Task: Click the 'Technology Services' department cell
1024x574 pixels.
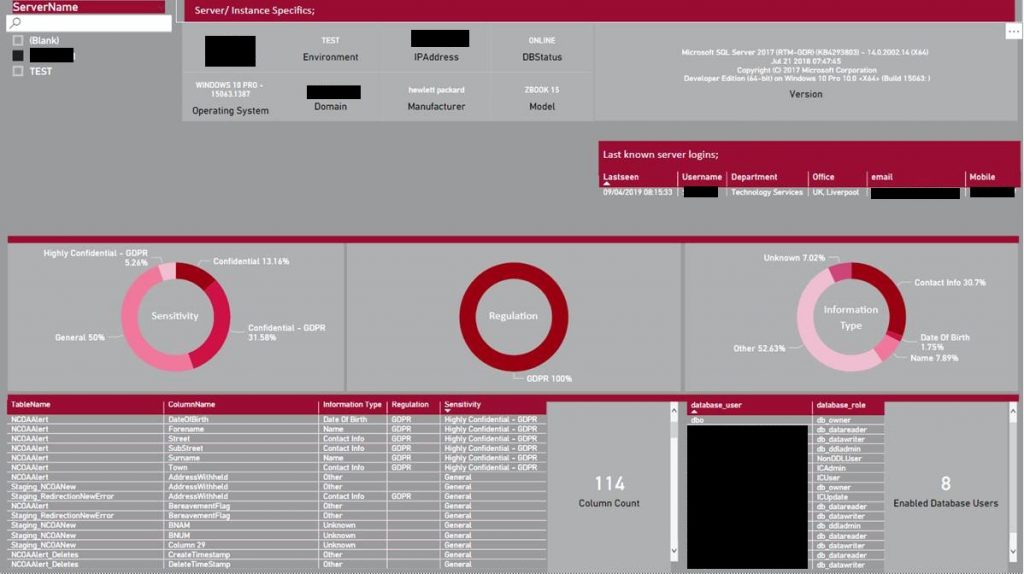Action: tap(767, 193)
